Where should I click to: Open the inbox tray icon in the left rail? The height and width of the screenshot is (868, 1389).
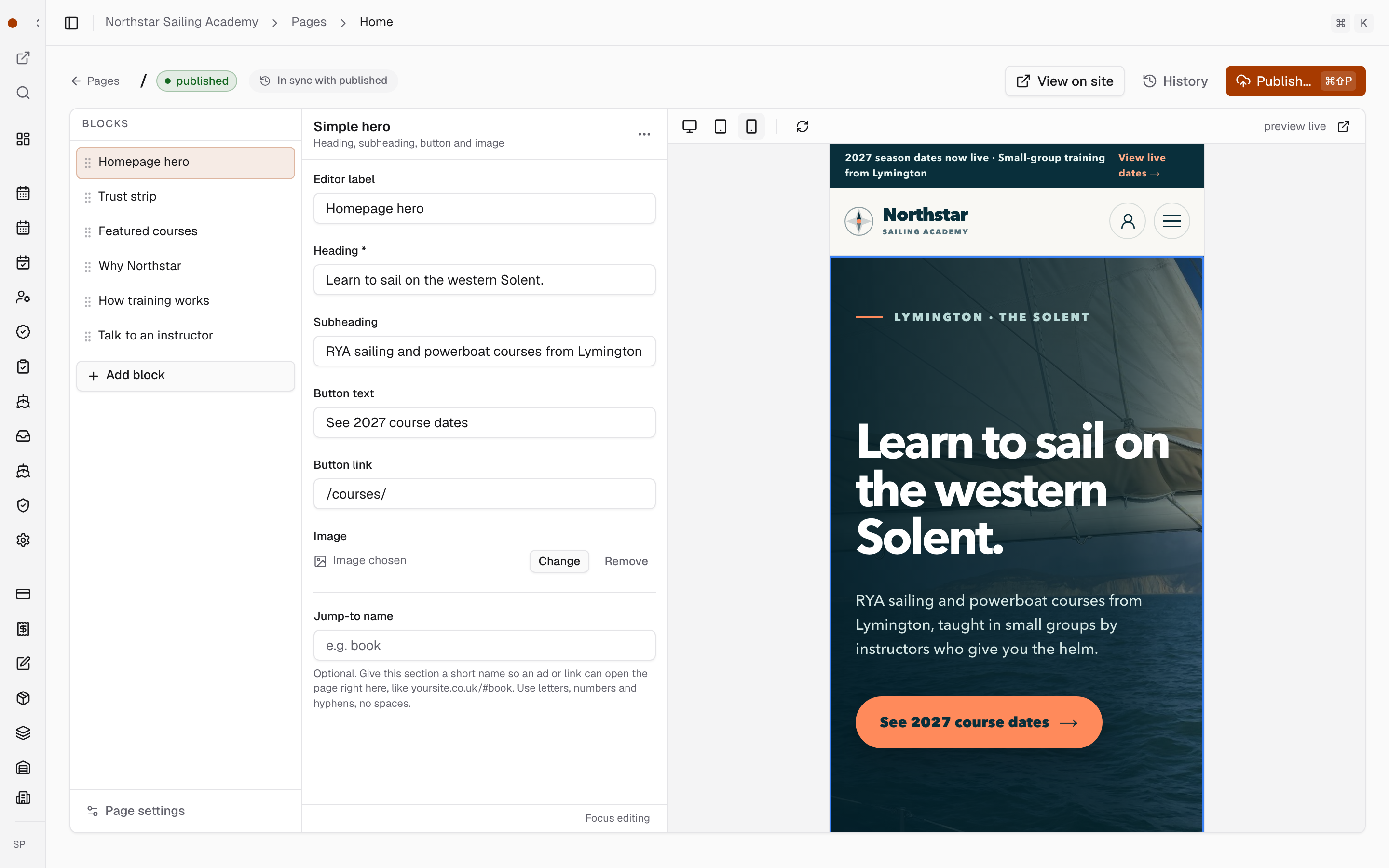[23, 436]
